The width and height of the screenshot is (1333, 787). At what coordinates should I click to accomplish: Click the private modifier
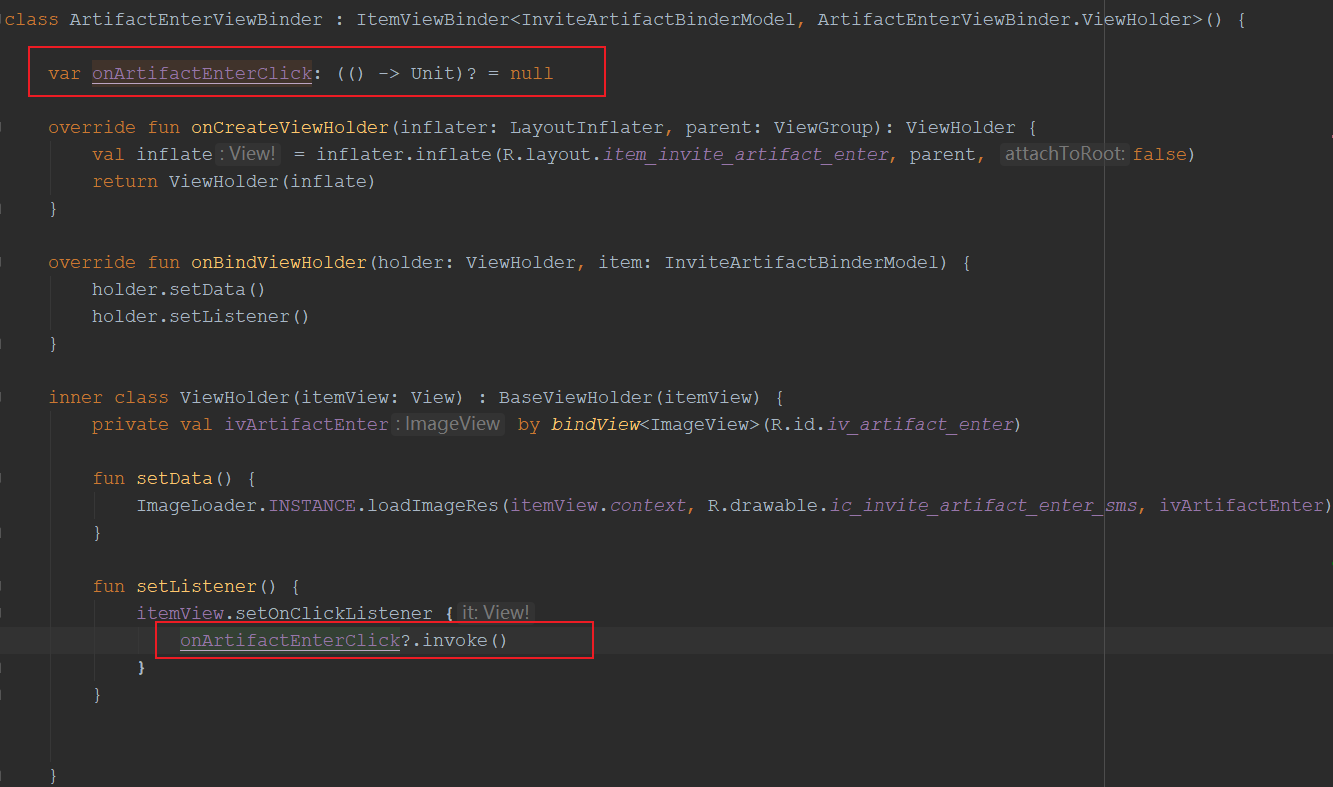[x=130, y=424]
